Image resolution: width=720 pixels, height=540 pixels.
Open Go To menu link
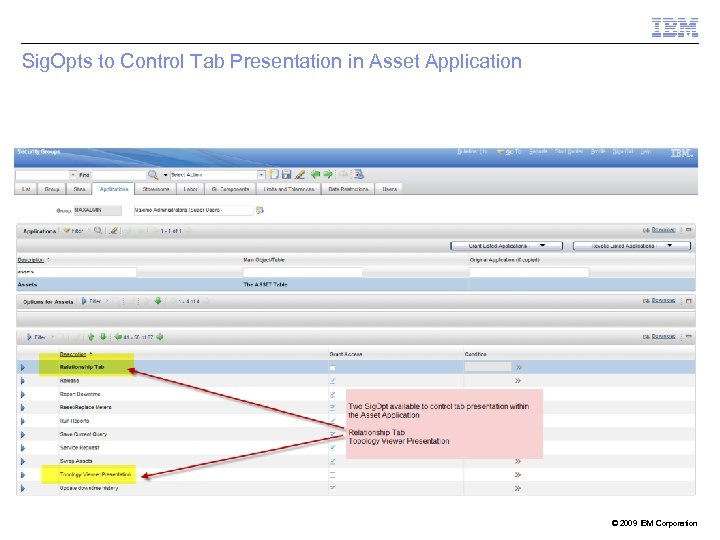tap(513, 152)
